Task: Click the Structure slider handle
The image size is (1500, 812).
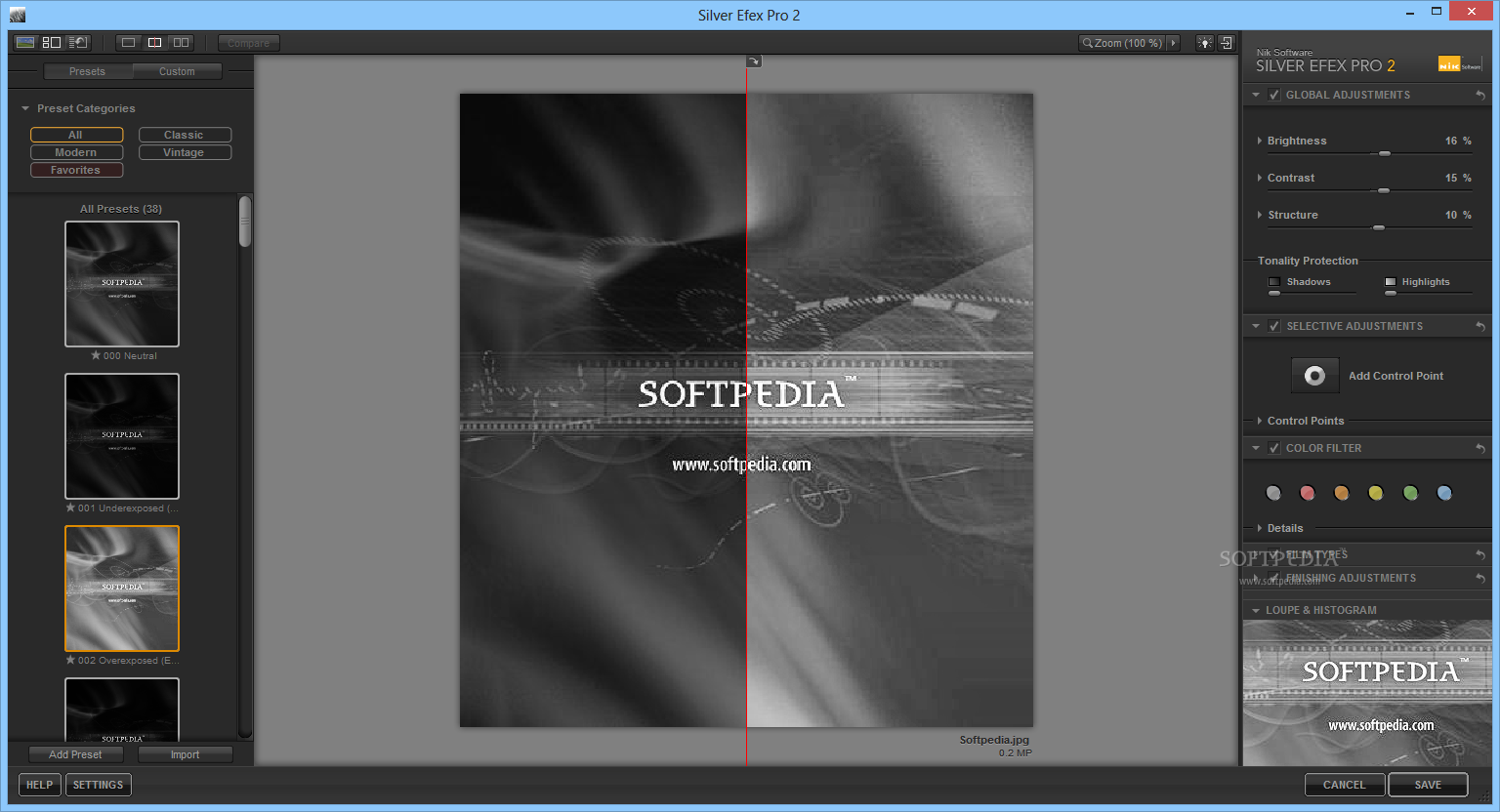Action: (x=1379, y=227)
